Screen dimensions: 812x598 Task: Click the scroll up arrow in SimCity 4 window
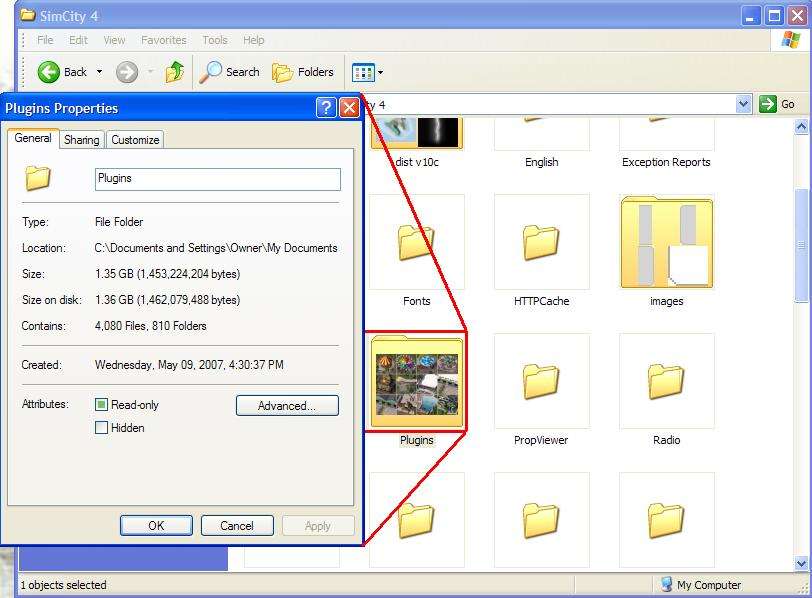coord(801,127)
